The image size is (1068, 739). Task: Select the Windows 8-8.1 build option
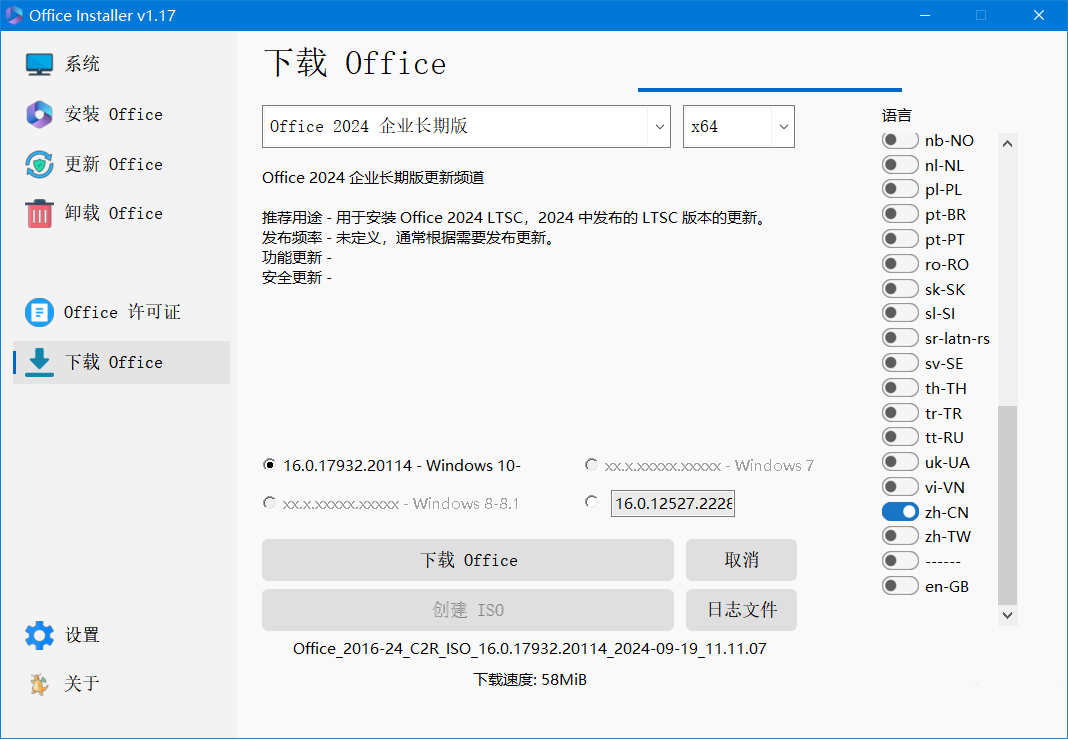click(x=269, y=502)
